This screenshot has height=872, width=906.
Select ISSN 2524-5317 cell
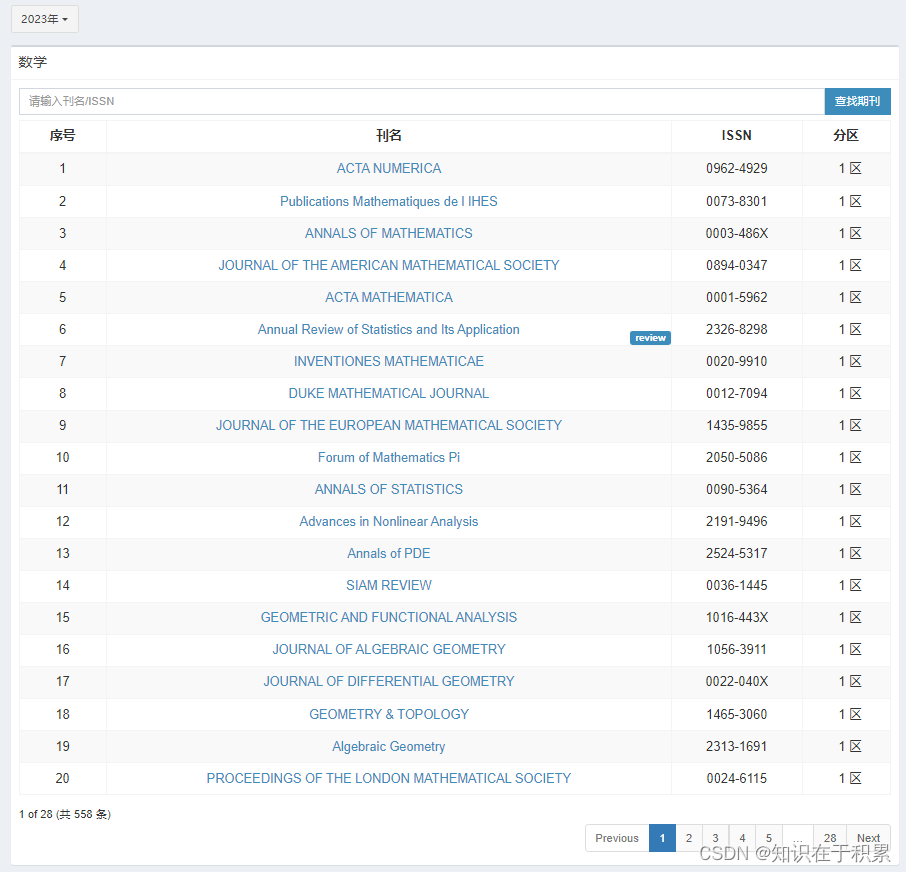point(737,553)
